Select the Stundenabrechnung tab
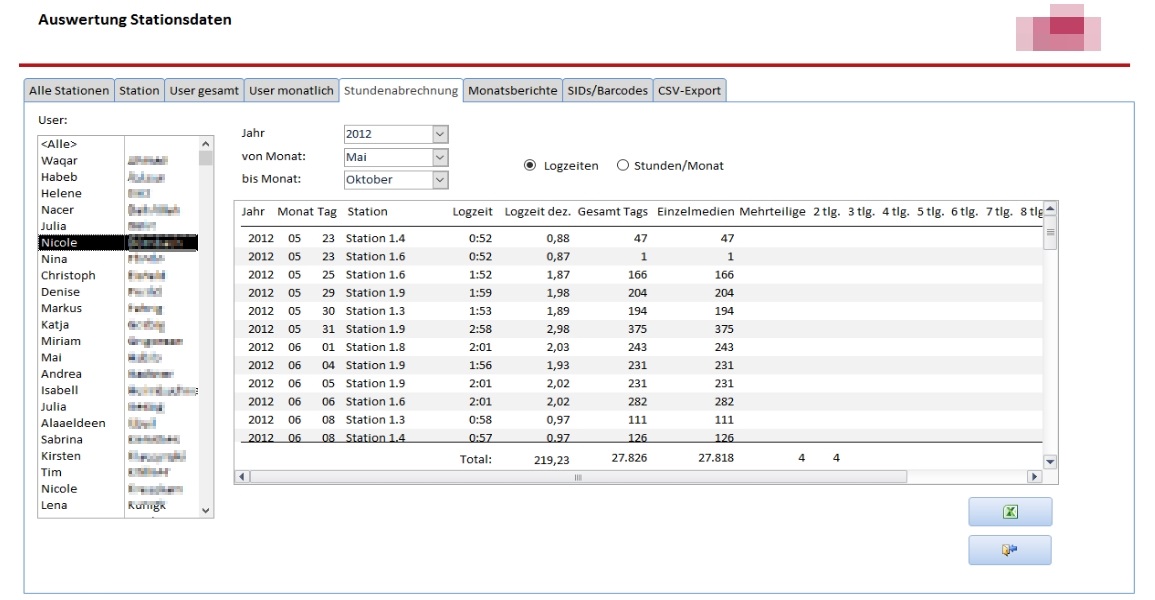 tap(401, 91)
